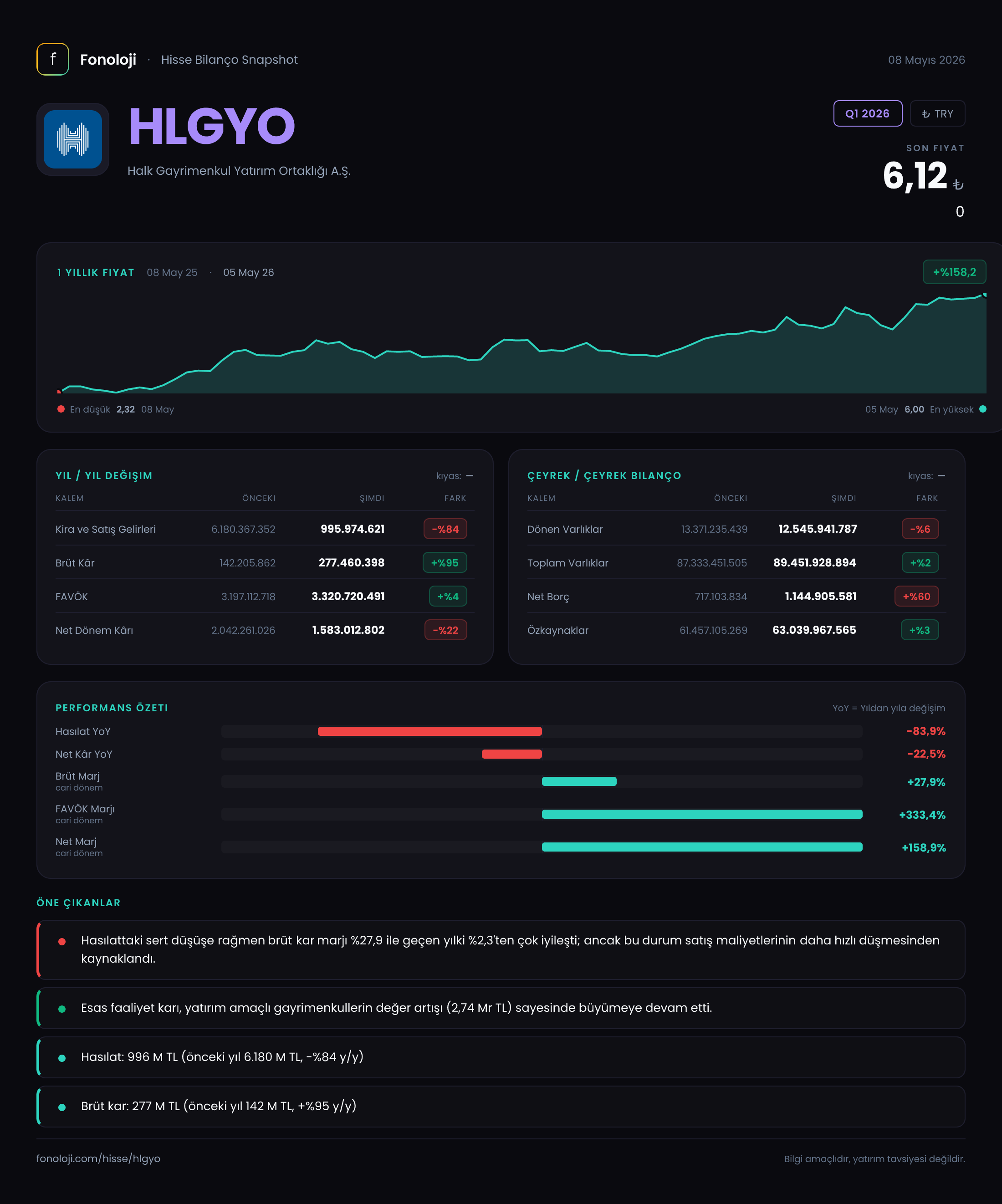Viewport: 1002px width, 1204px height.
Task: Click the +%2 badge for Toplam Varlıklar
Action: pos(920,563)
